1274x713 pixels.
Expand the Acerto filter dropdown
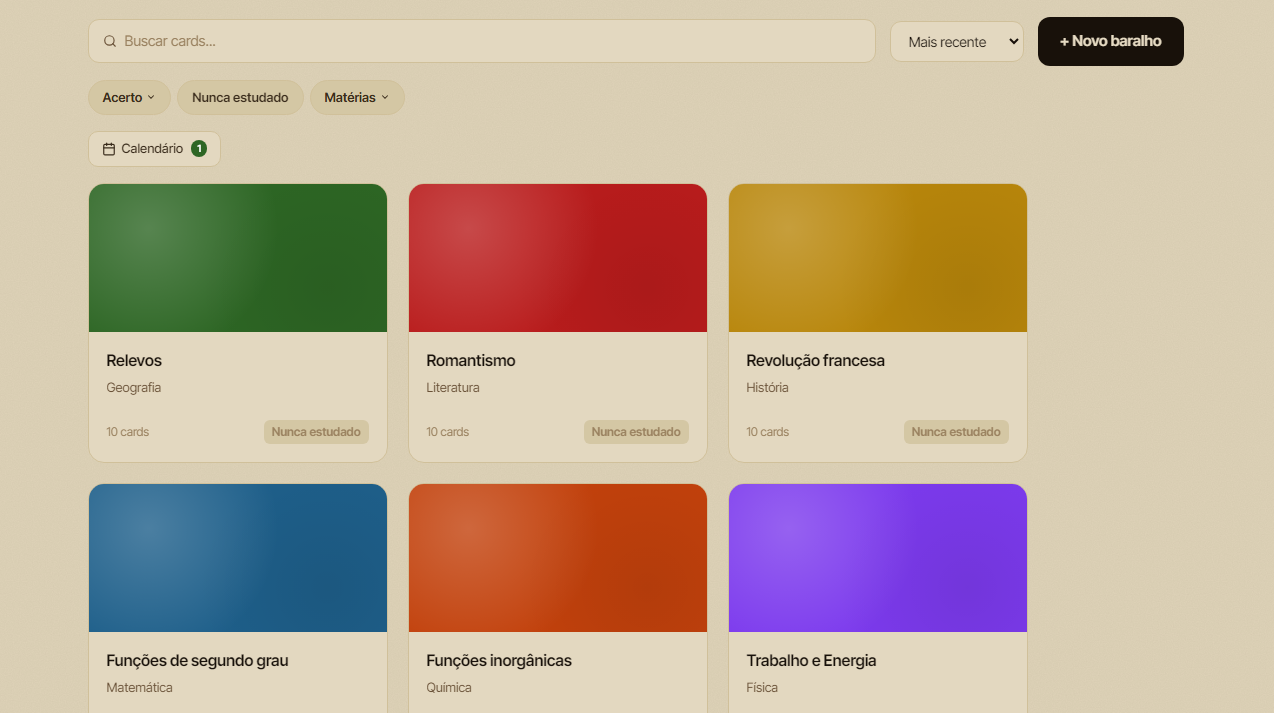129,97
